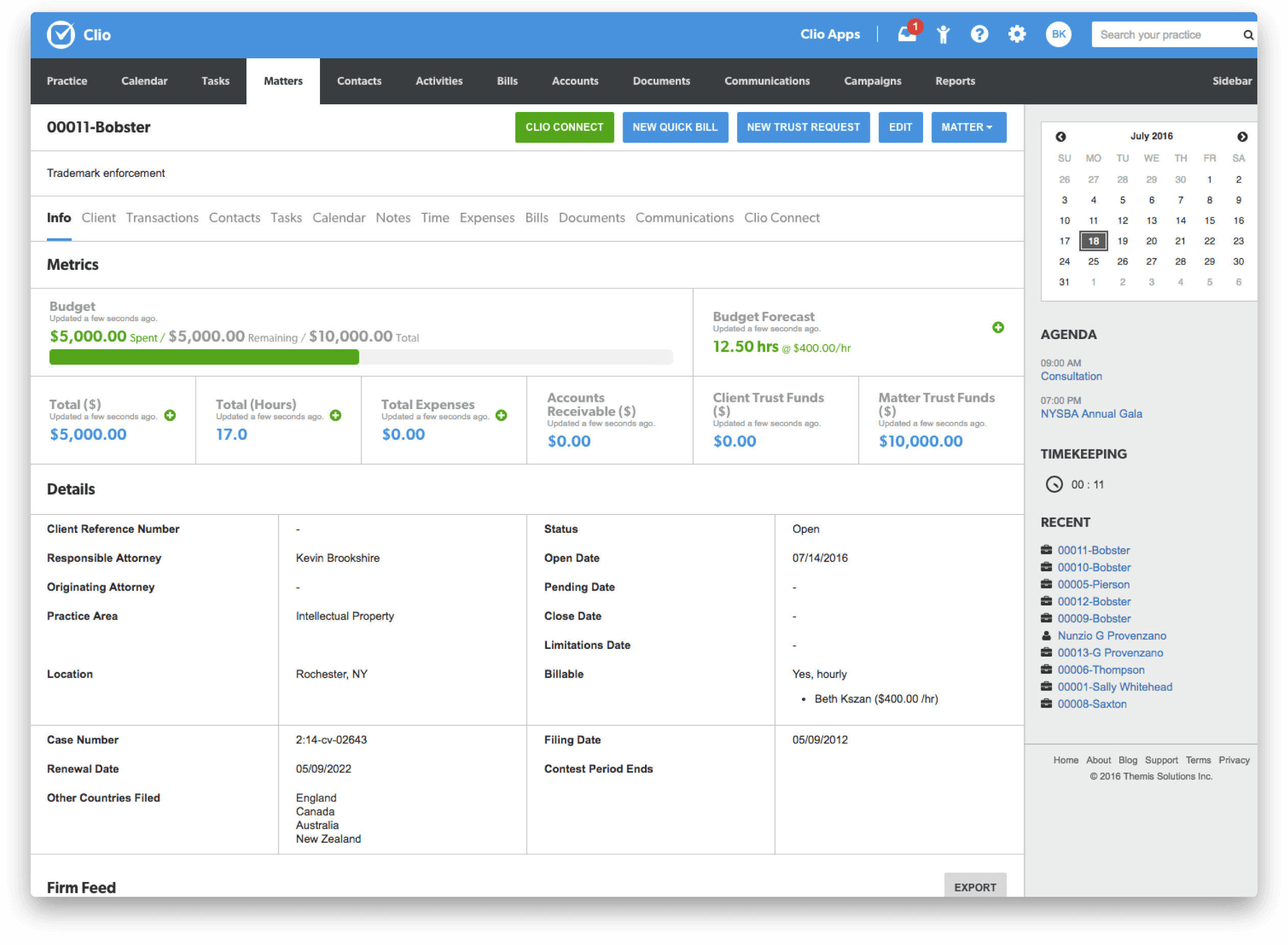
Task: Add entry via Total Hours plus icon
Action: pos(336,415)
